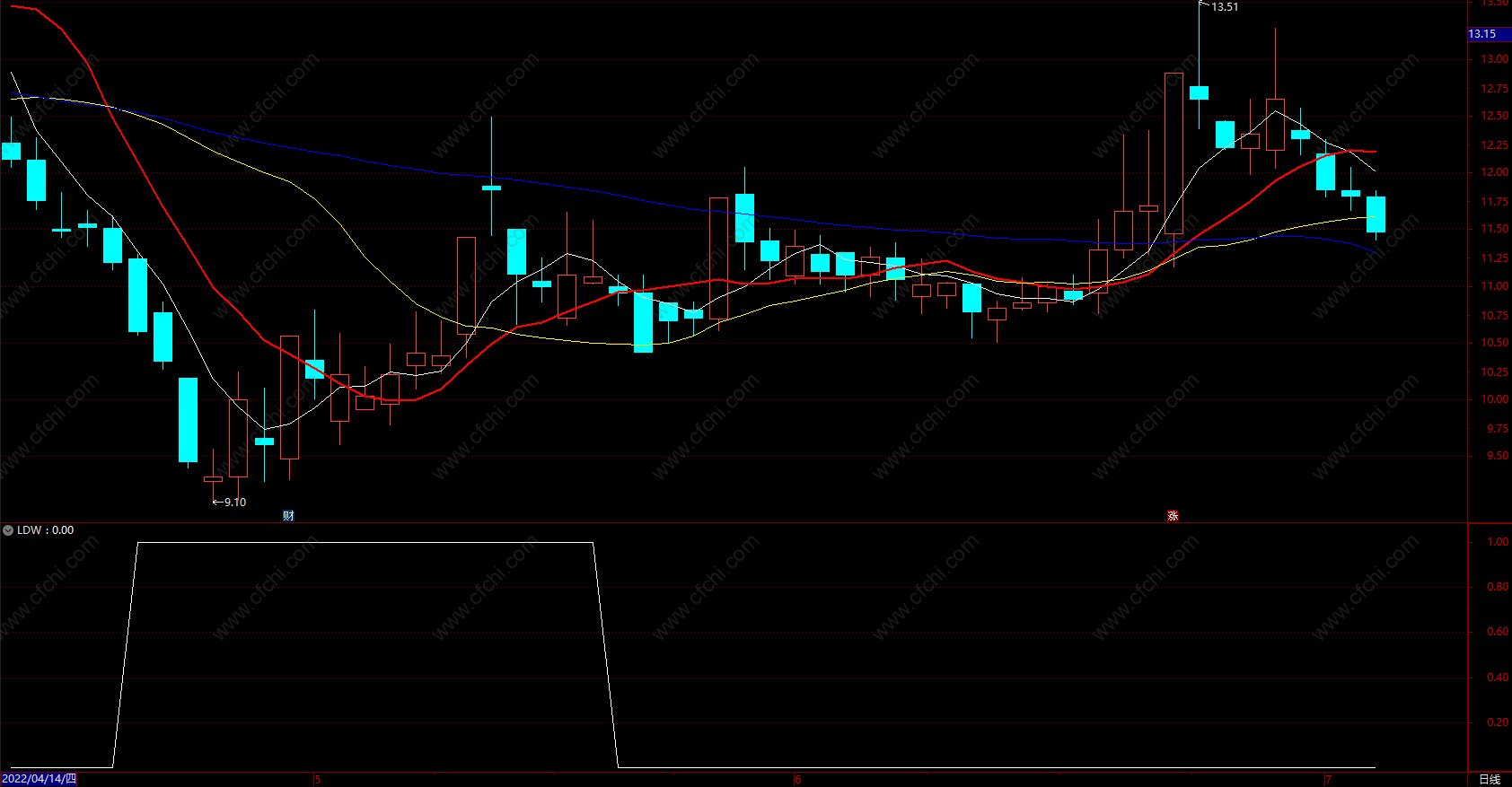Screen dimensions: 1512x787
Task: Click the 13.00 price axis label
Action: [1495, 59]
